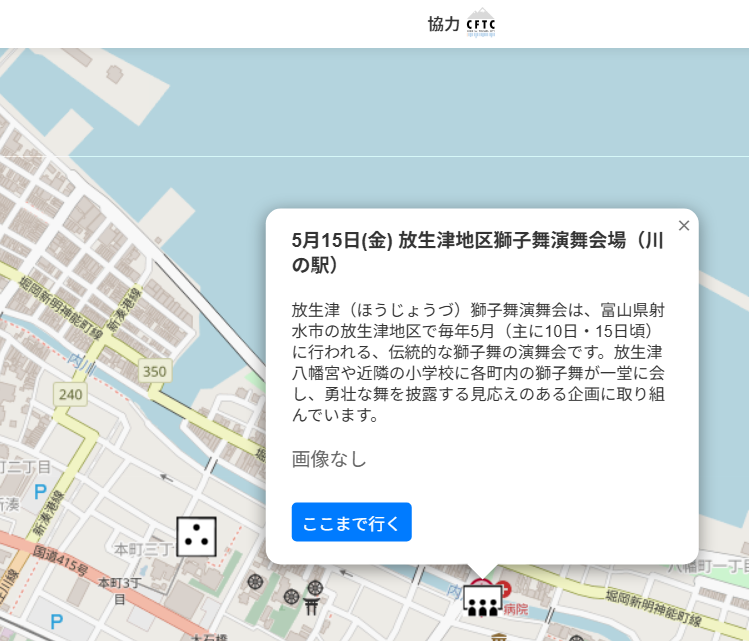Click the 画像なし placeholder text

(x=329, y=459)
